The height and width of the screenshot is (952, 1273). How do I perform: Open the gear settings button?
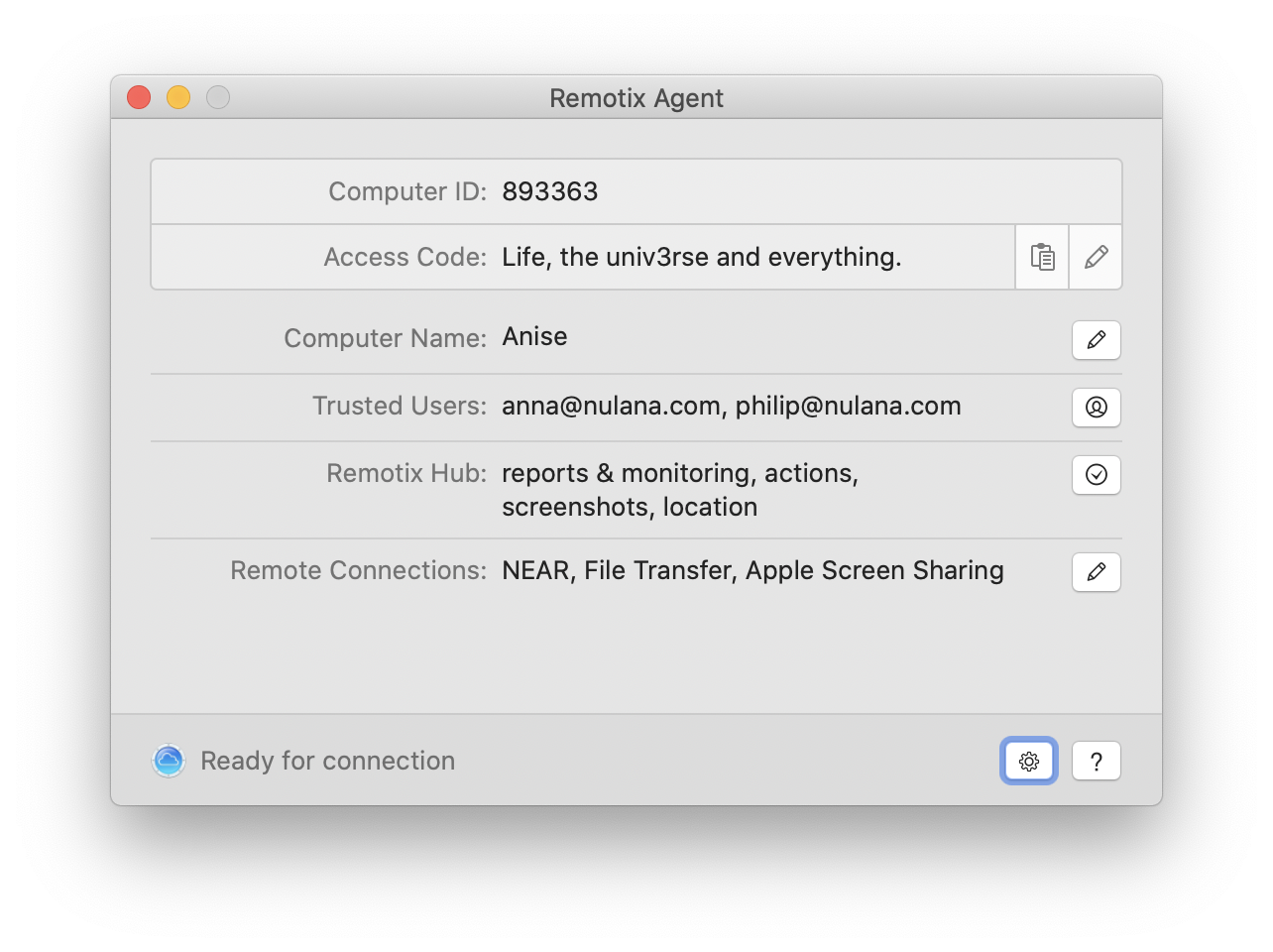(1029, 761)
